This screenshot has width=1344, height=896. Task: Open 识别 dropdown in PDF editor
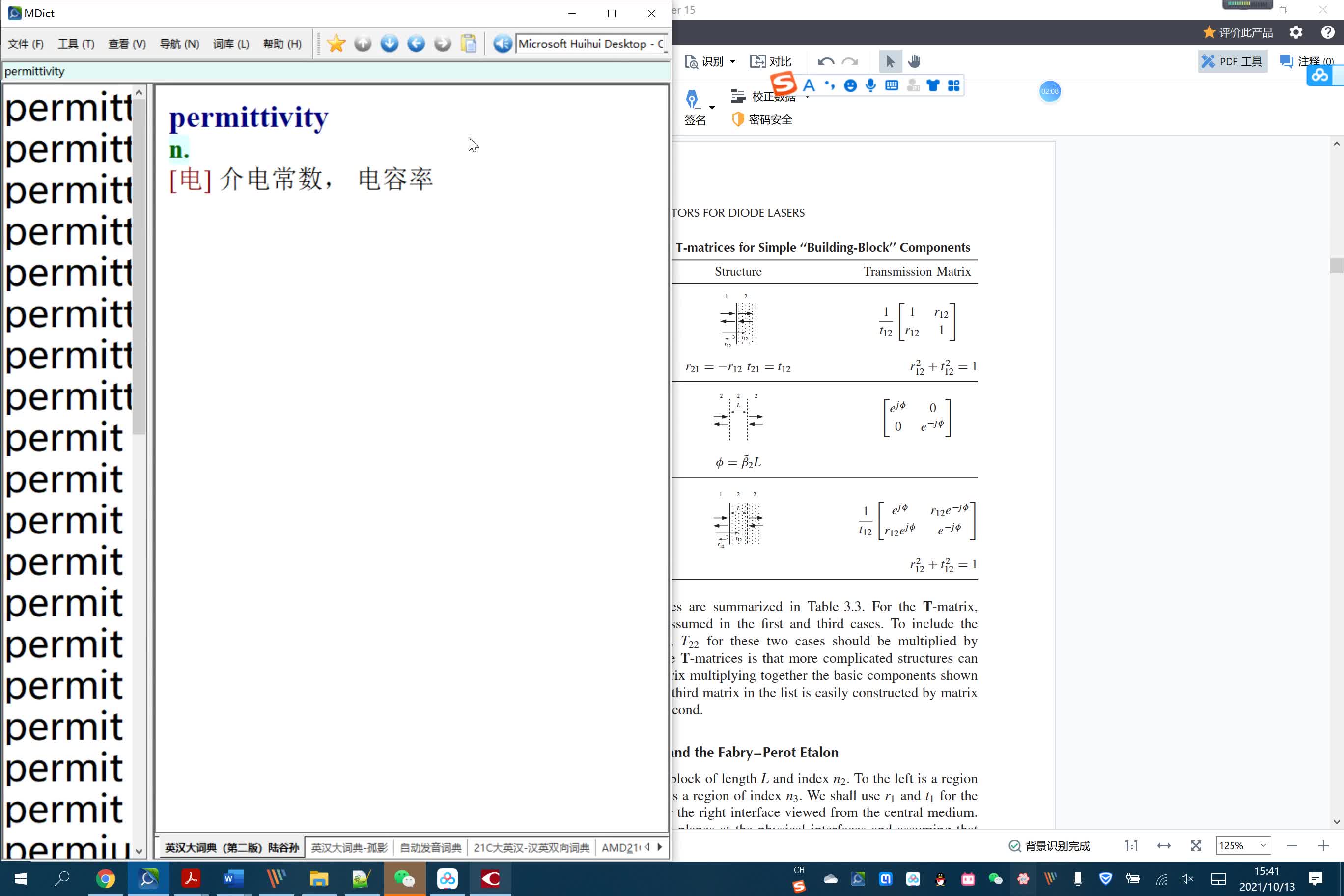(711, 61)
